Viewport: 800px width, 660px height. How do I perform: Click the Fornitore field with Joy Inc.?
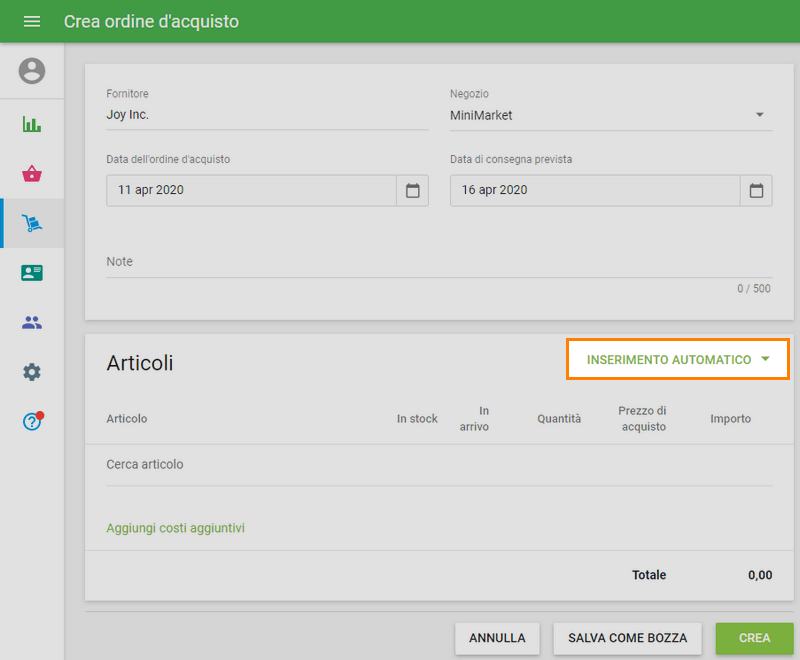point(267,115)
